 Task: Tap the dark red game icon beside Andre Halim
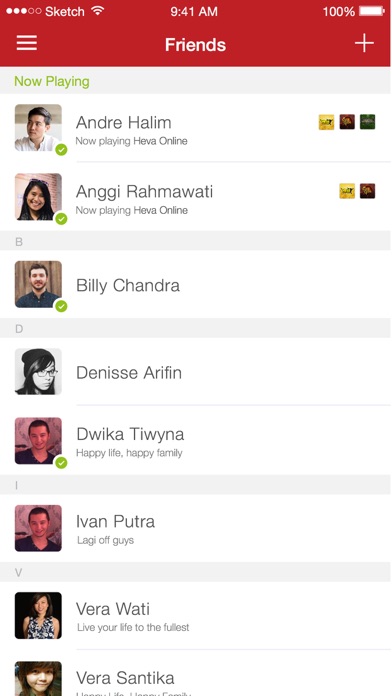347,122
